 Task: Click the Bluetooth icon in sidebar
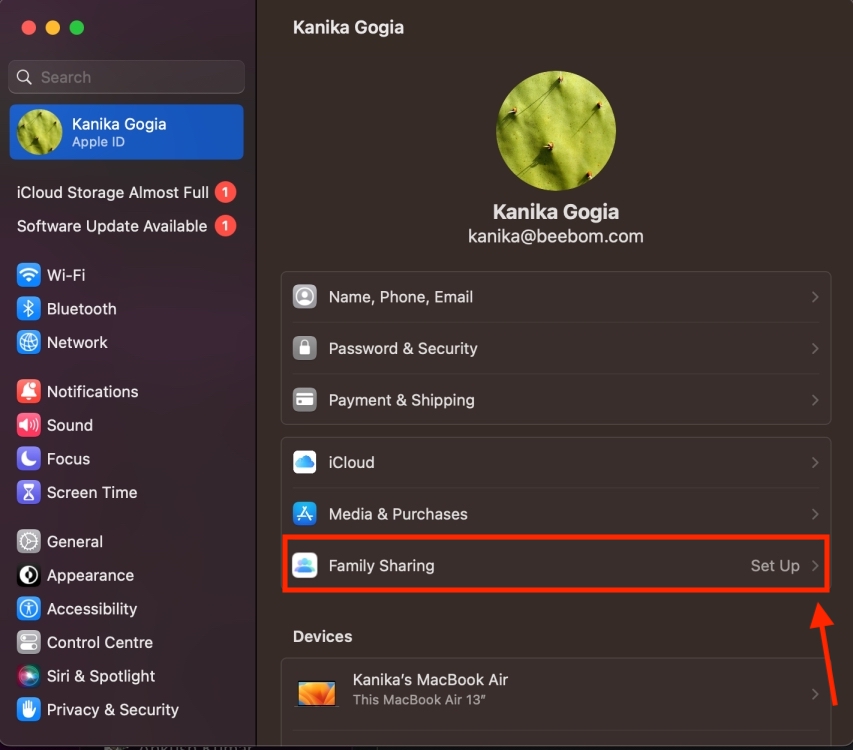[28, 309]
